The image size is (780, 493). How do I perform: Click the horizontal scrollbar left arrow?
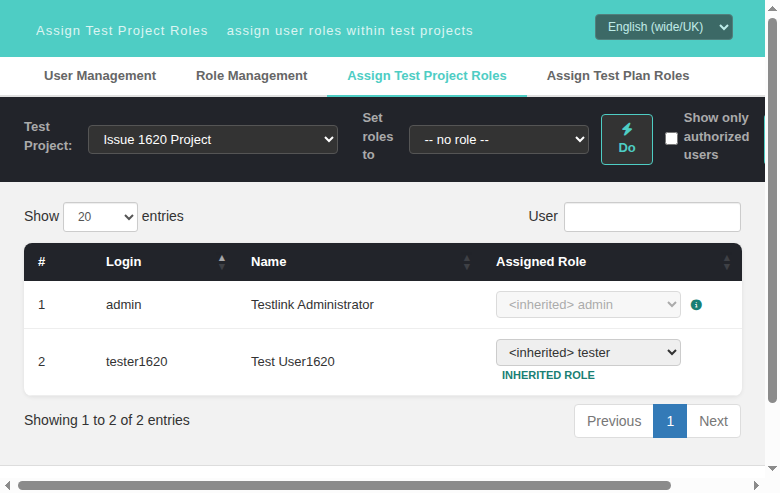[7, 486]
